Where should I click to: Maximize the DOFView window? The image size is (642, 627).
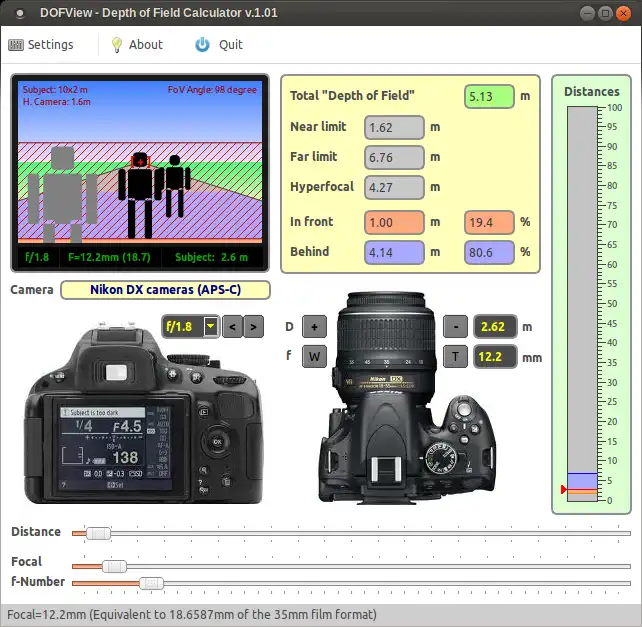(x=605, y=13)
